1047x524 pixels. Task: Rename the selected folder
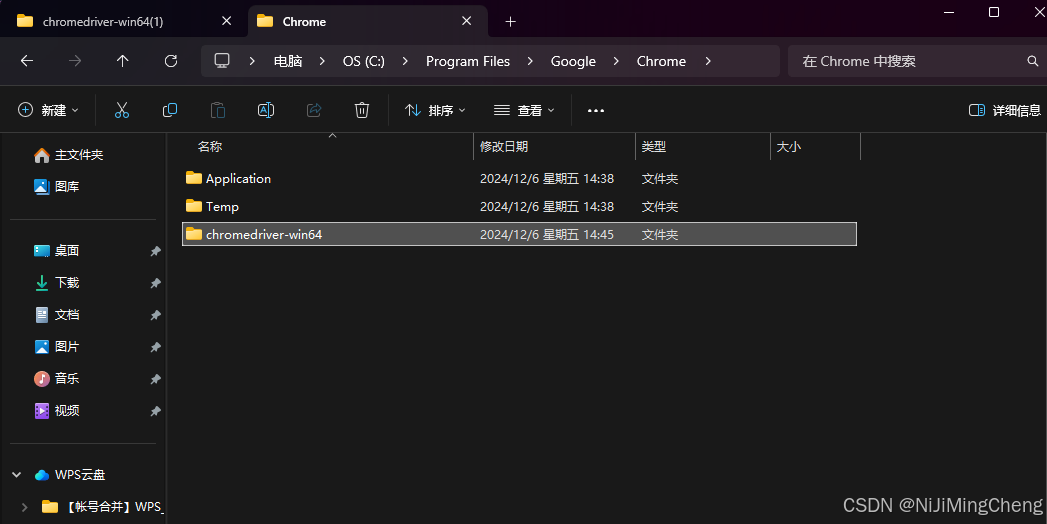tap(266, 110)
